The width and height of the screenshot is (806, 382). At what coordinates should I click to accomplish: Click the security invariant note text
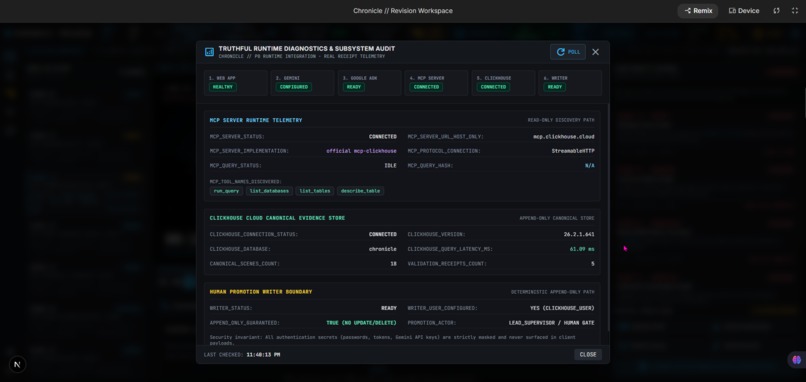click(393, 340)
